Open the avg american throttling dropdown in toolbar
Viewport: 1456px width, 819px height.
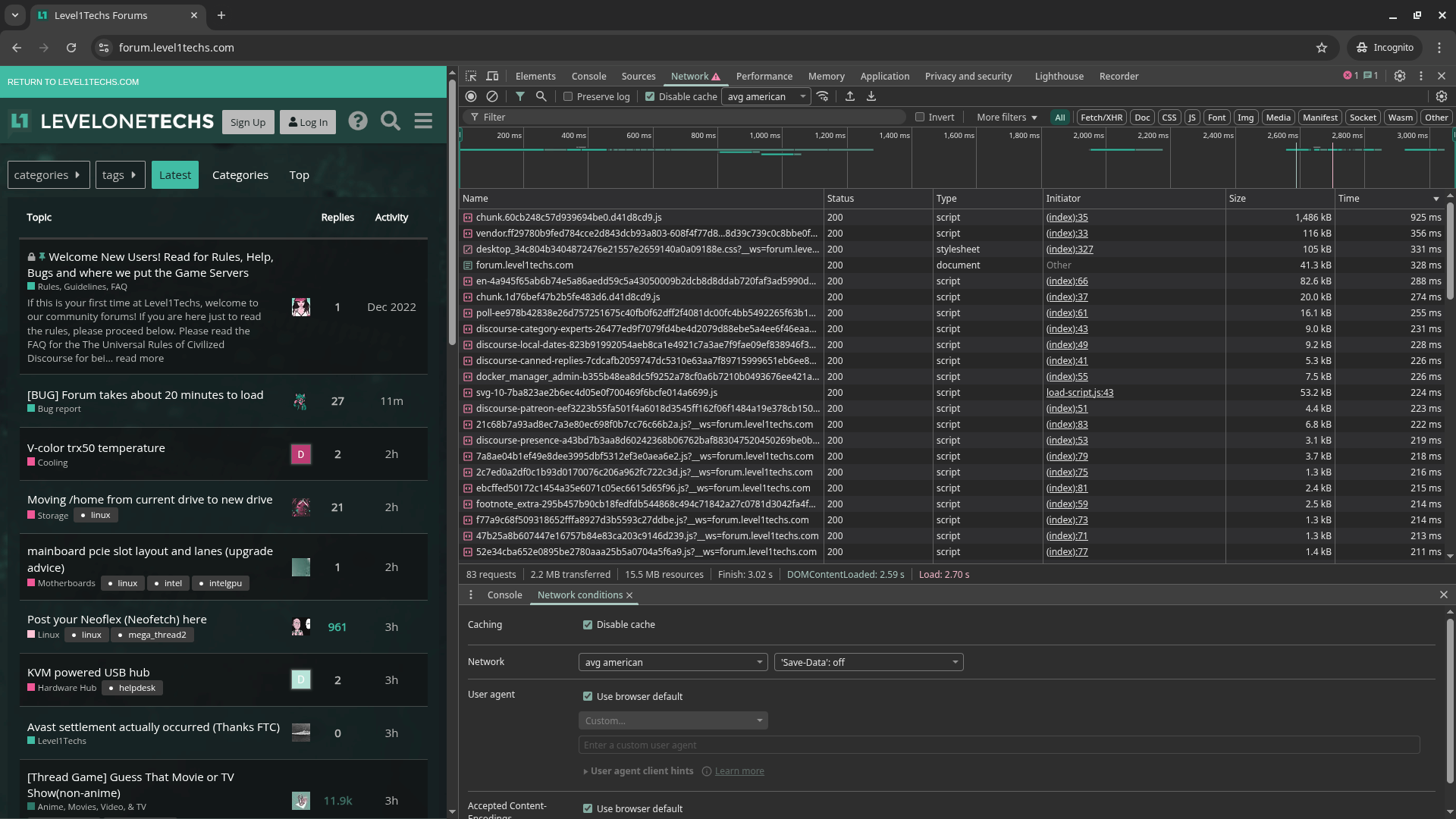(766, 97)
